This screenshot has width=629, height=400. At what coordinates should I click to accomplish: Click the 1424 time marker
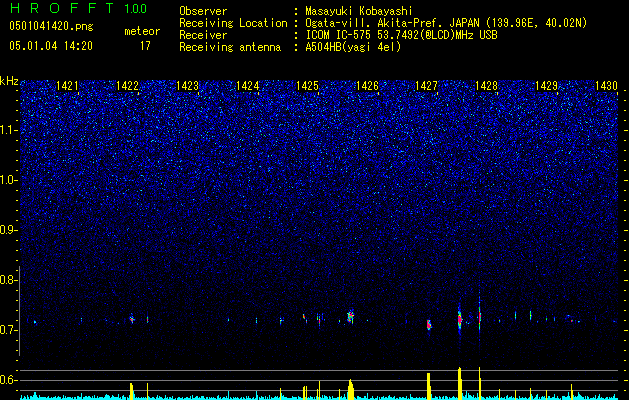point(248,86)
